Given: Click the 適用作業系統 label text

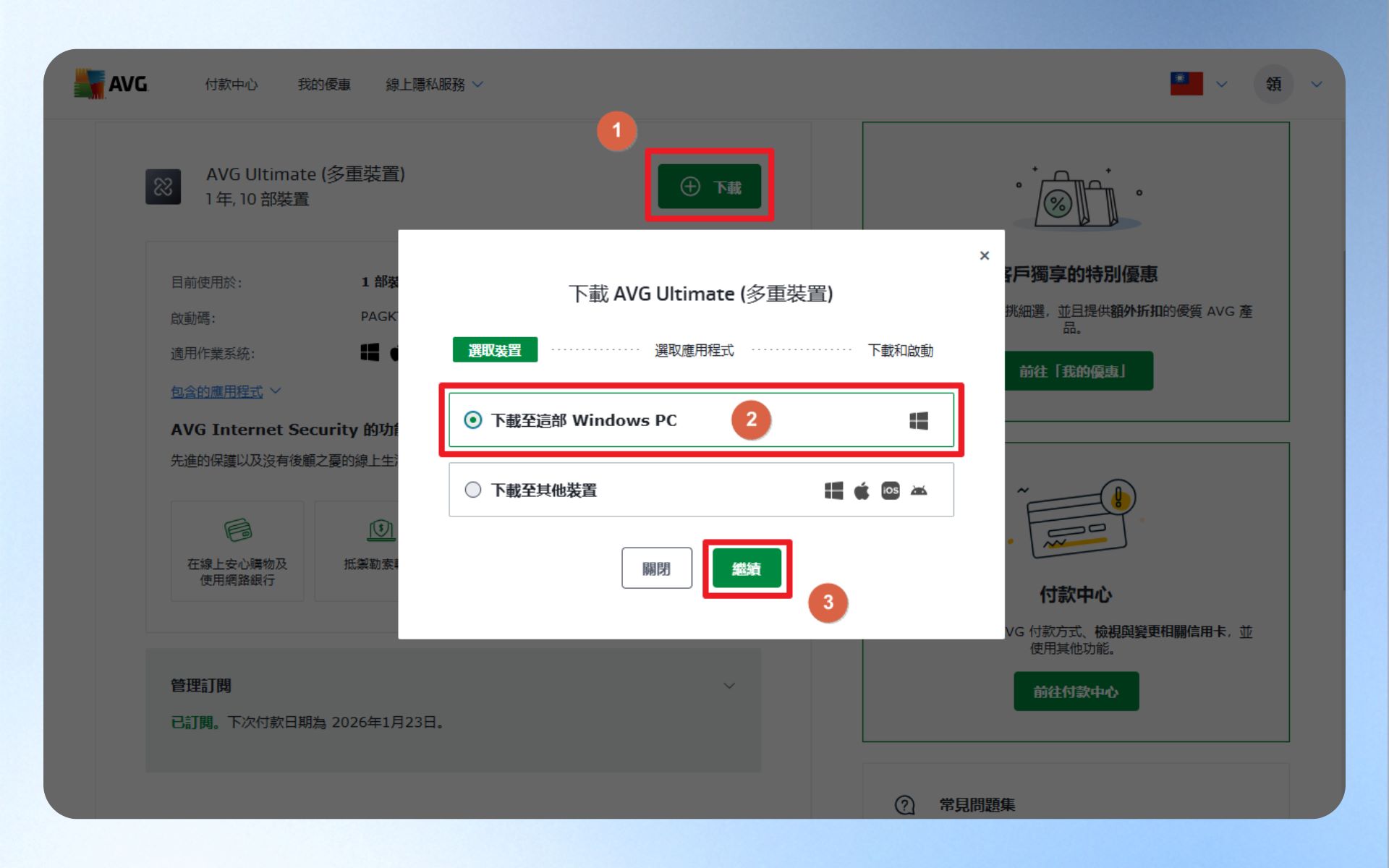Looking at the screenshot, I should point(213,354).
